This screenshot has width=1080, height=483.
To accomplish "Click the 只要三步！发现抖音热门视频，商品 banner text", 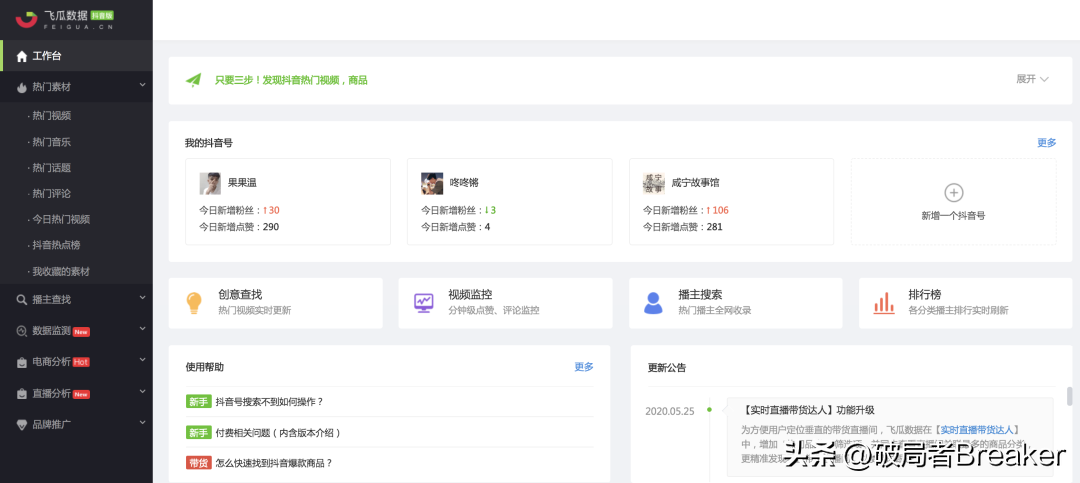I will (x=291, y=80).
